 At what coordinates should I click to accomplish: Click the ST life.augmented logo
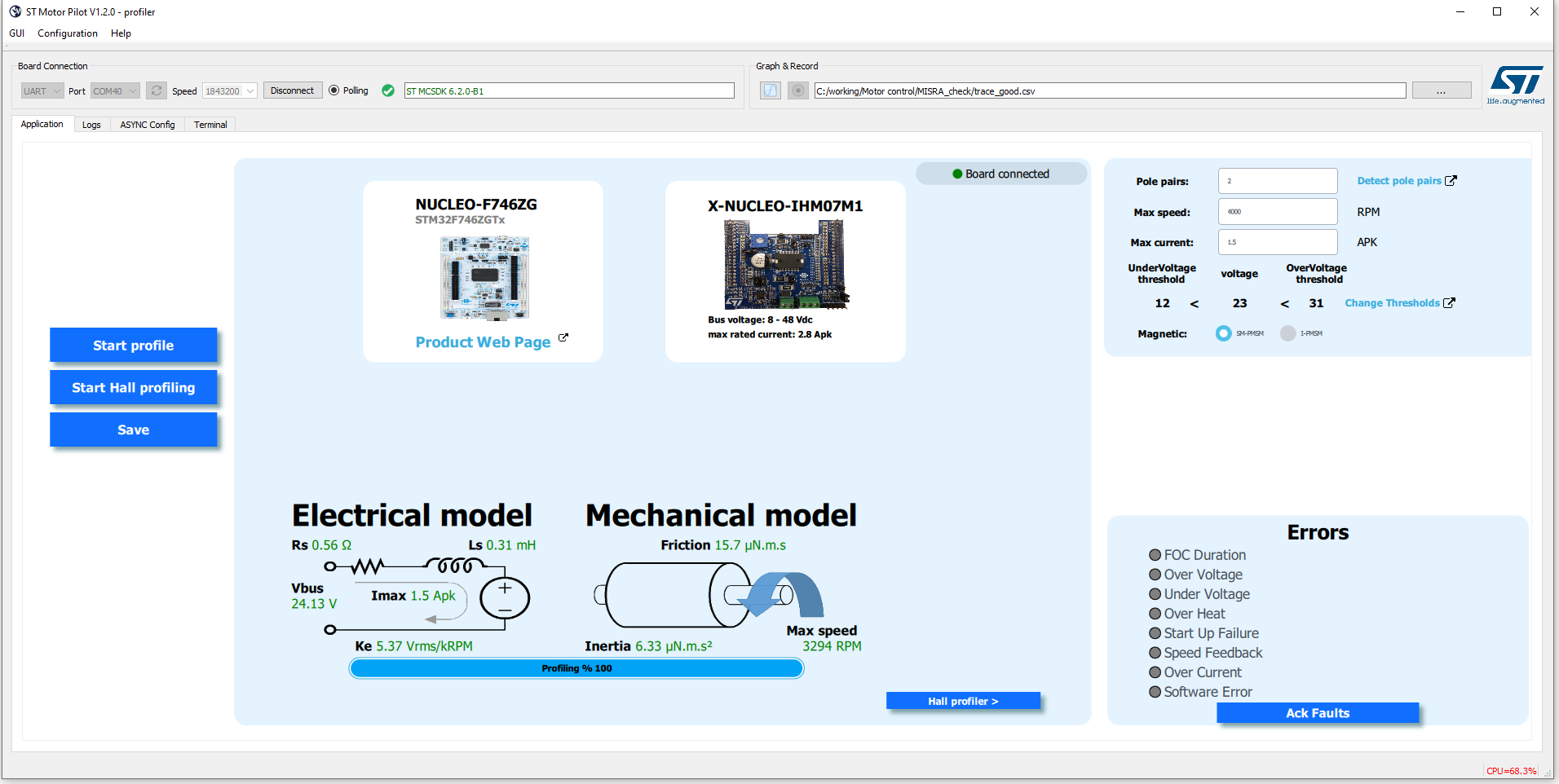click(x=1516, y=85)
